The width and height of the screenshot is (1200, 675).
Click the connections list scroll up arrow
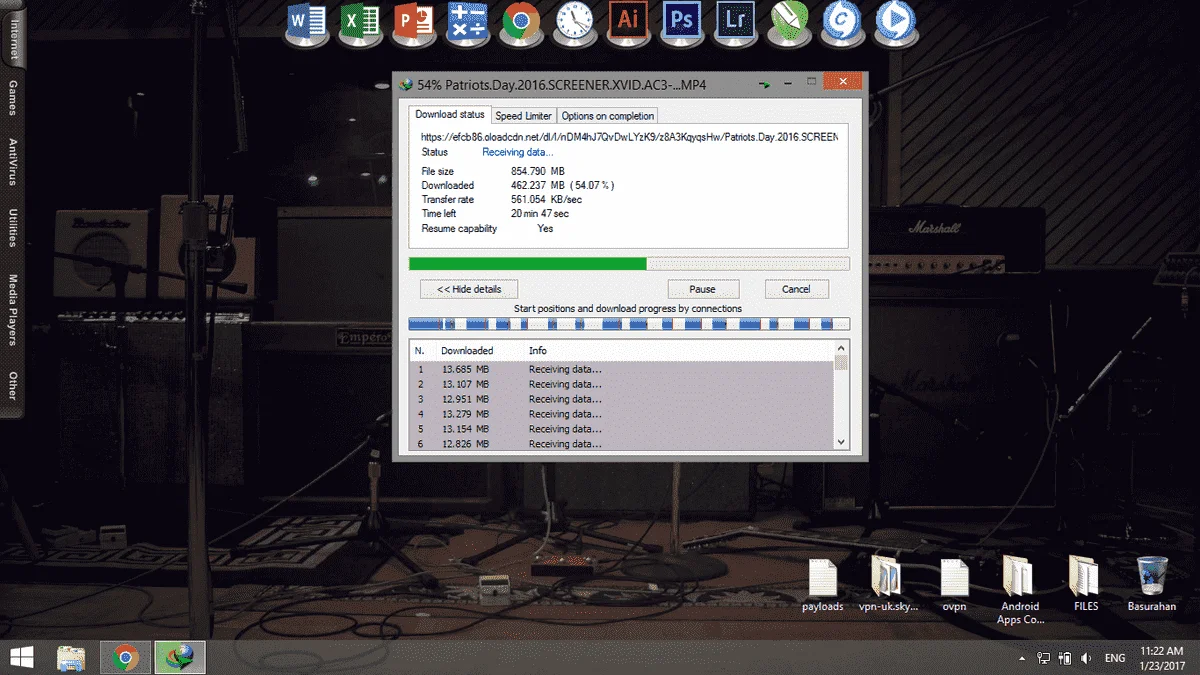pyautogui.click(x=841, y=347)
